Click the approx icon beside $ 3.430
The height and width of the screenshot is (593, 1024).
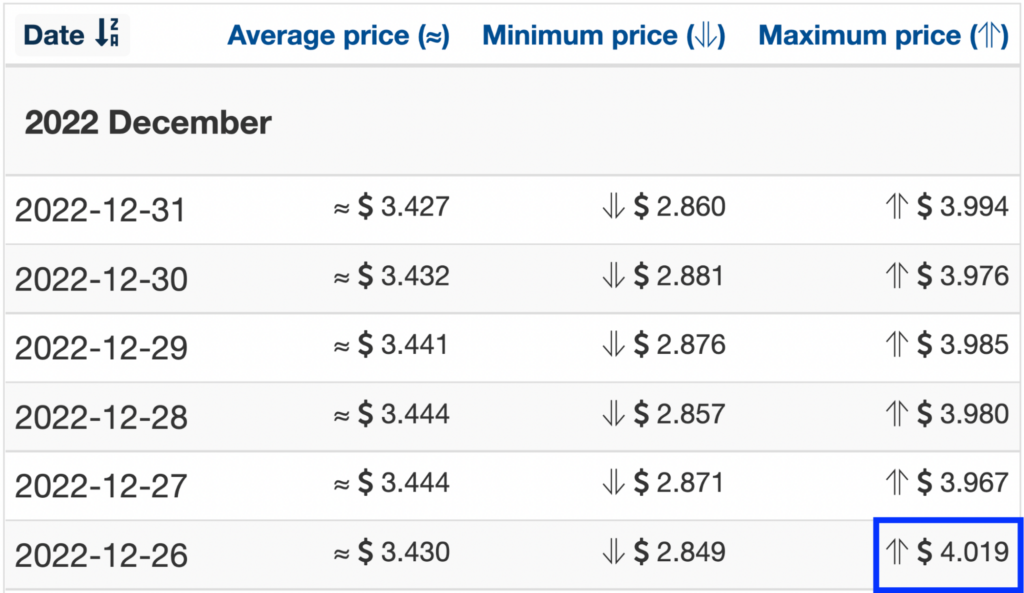[x=341, y=554]
